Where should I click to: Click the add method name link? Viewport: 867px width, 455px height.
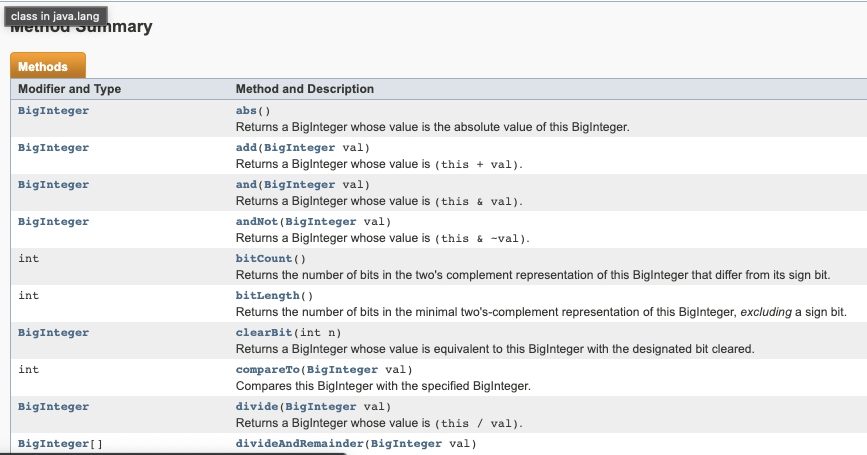(x=246, y=148)
